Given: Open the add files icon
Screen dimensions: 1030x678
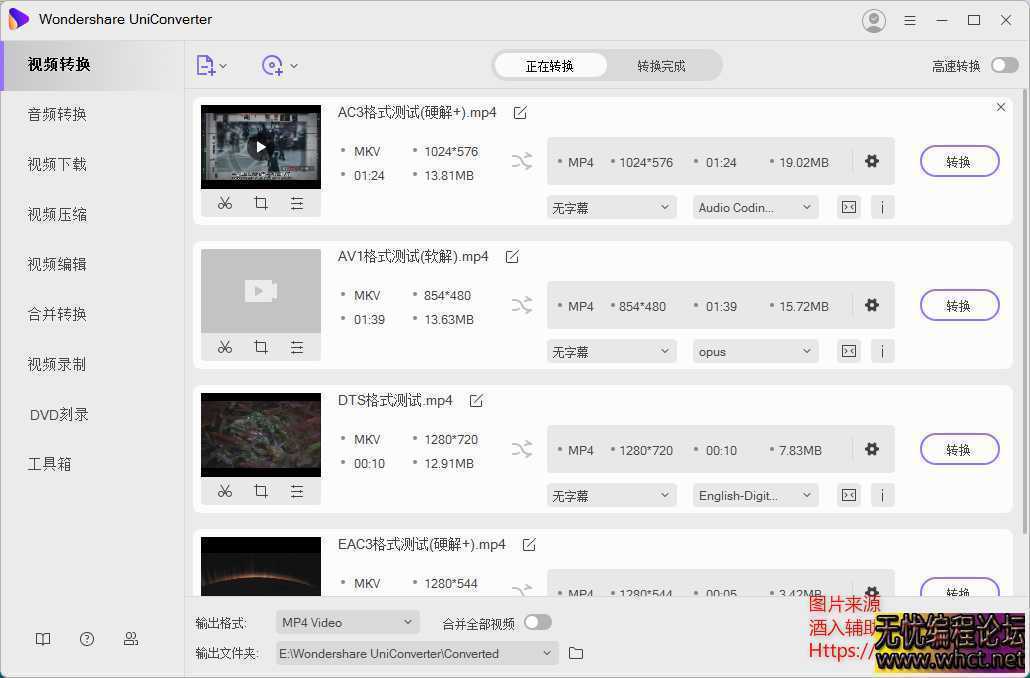Looking at the screenshot, I should pyautogui.click(x=206, y=65).
